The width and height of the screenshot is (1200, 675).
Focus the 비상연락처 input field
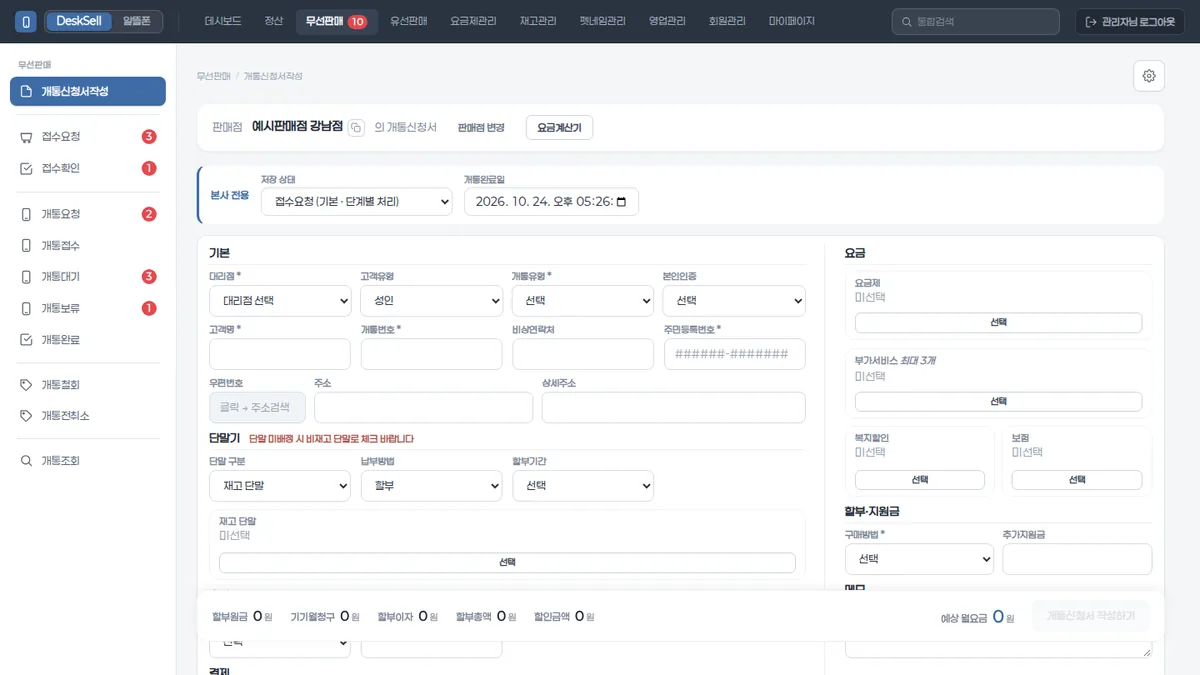pyautogui.click(x=583, y=354)
